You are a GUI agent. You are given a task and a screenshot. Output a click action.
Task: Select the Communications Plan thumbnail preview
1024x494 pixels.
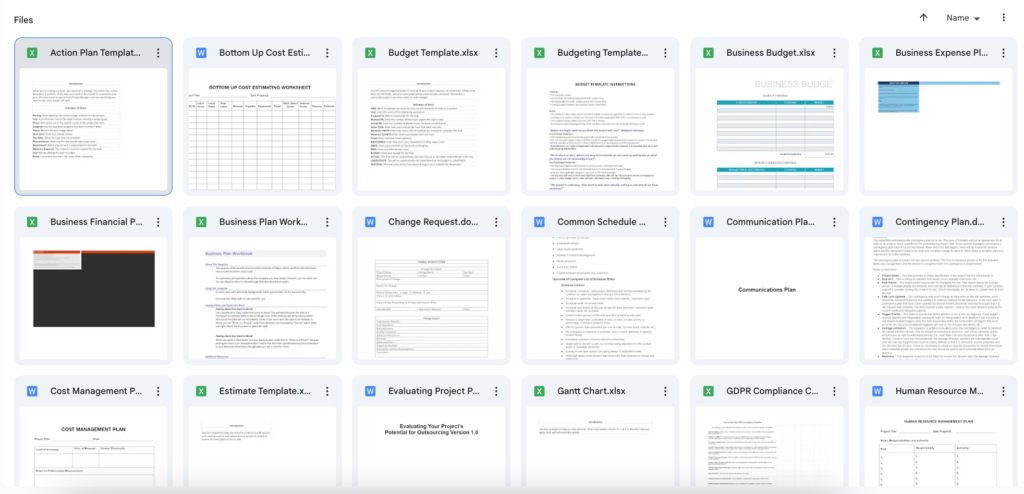click(x=770, y=299)
